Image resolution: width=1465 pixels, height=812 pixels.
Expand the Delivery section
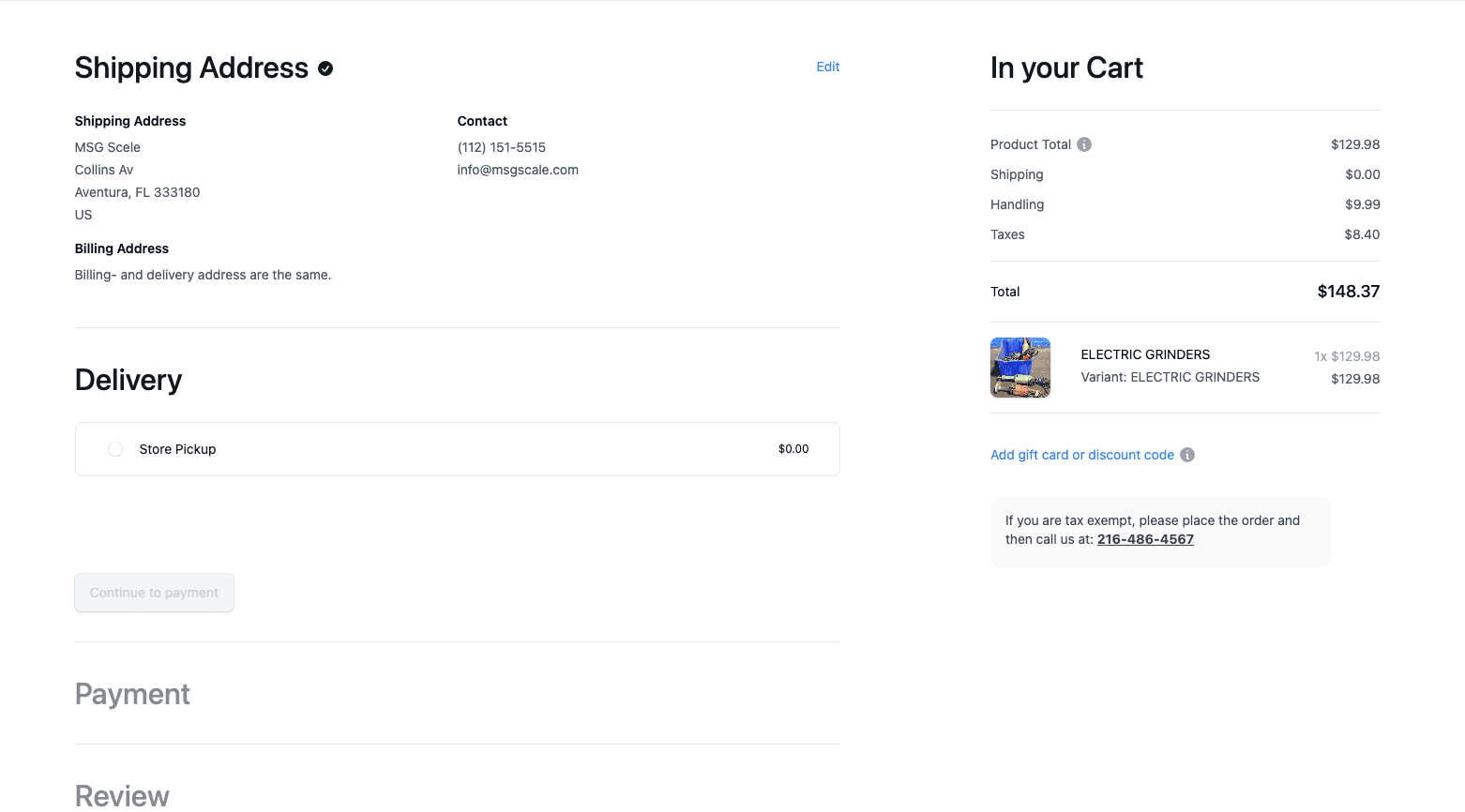coord(128,380)
